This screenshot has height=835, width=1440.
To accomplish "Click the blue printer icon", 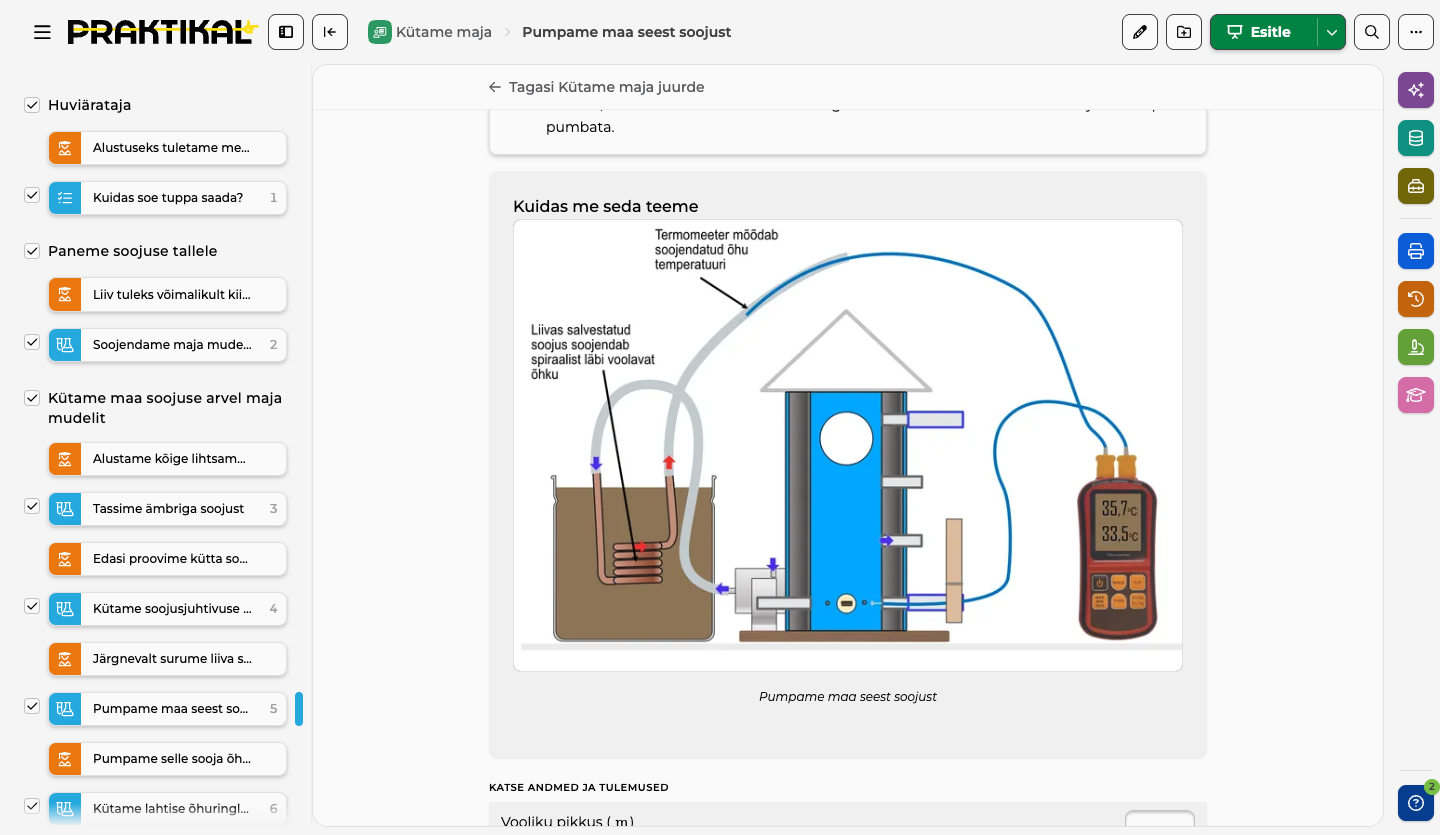I will [x=1416, y=251].
